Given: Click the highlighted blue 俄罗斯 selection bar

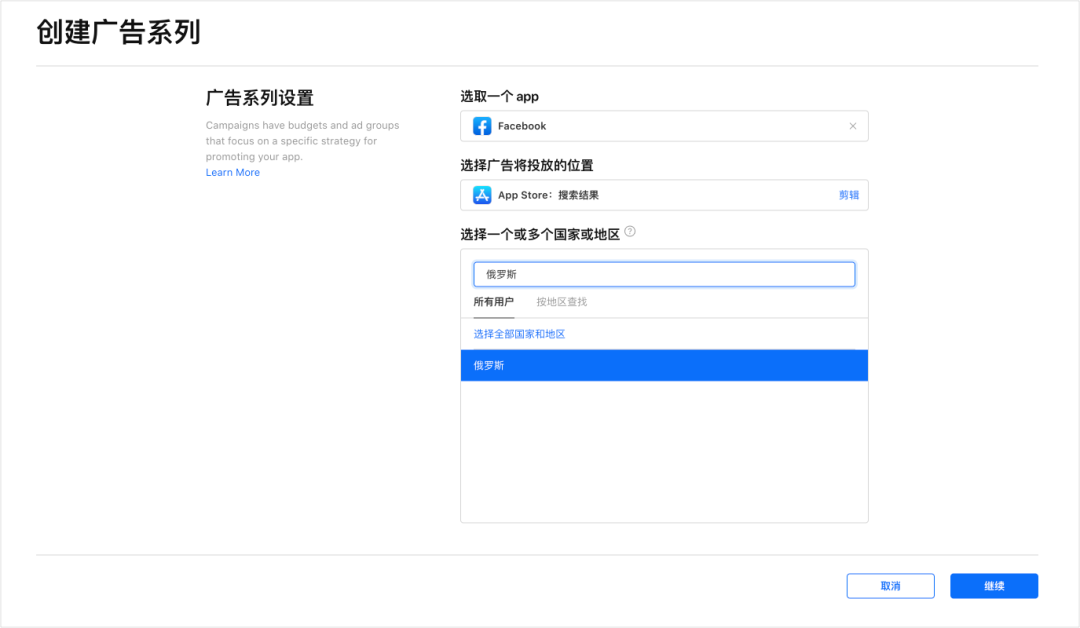Looking at the screenshot, I should [663, 365].
